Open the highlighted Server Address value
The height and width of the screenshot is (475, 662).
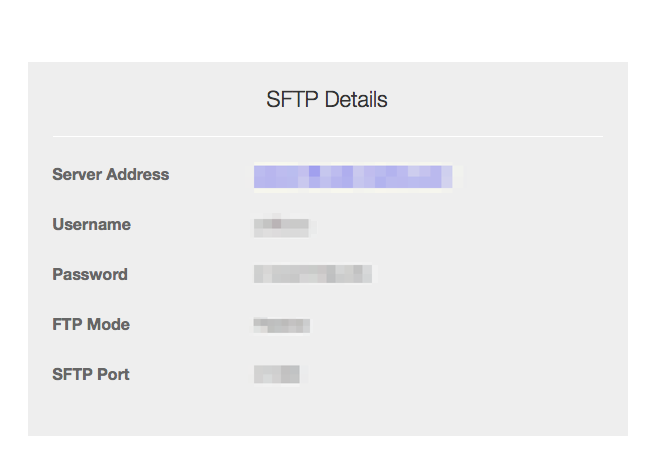click(x=352, y=177)
